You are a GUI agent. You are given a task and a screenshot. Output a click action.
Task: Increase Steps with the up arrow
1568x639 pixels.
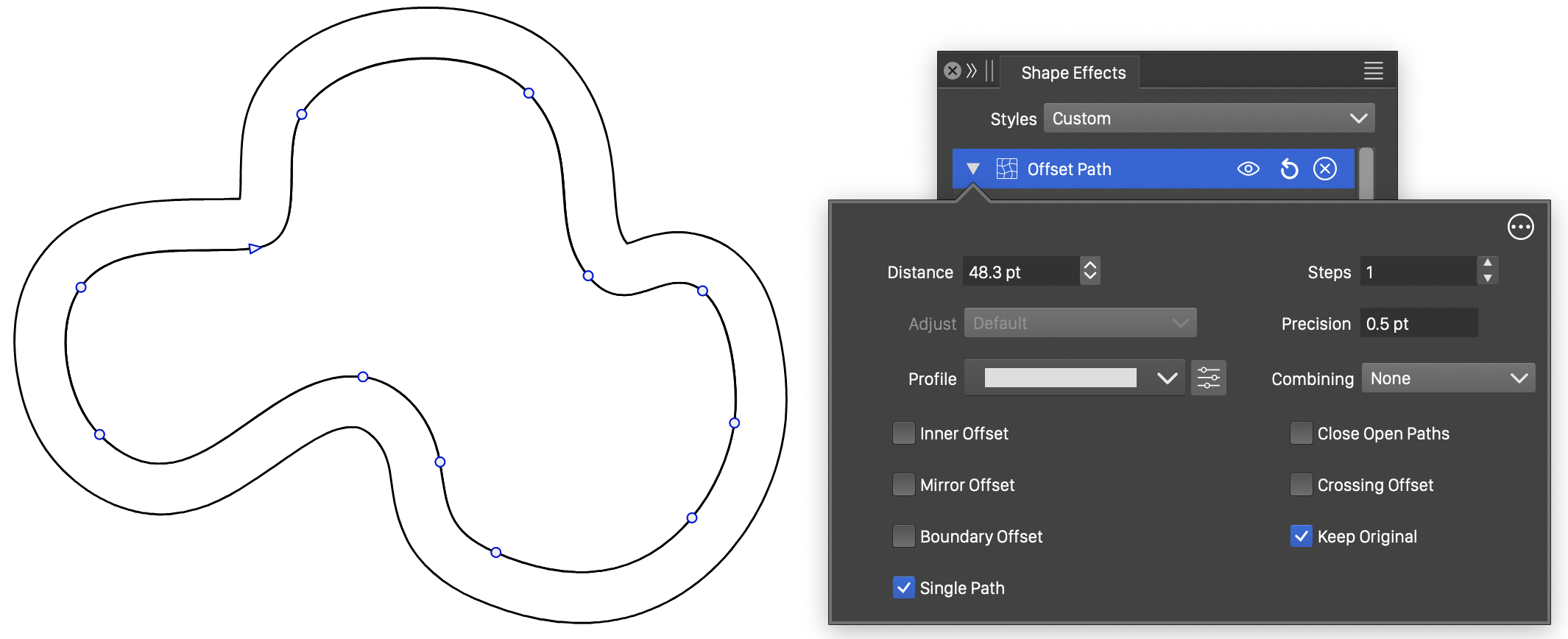click(x=1488, y=263)
